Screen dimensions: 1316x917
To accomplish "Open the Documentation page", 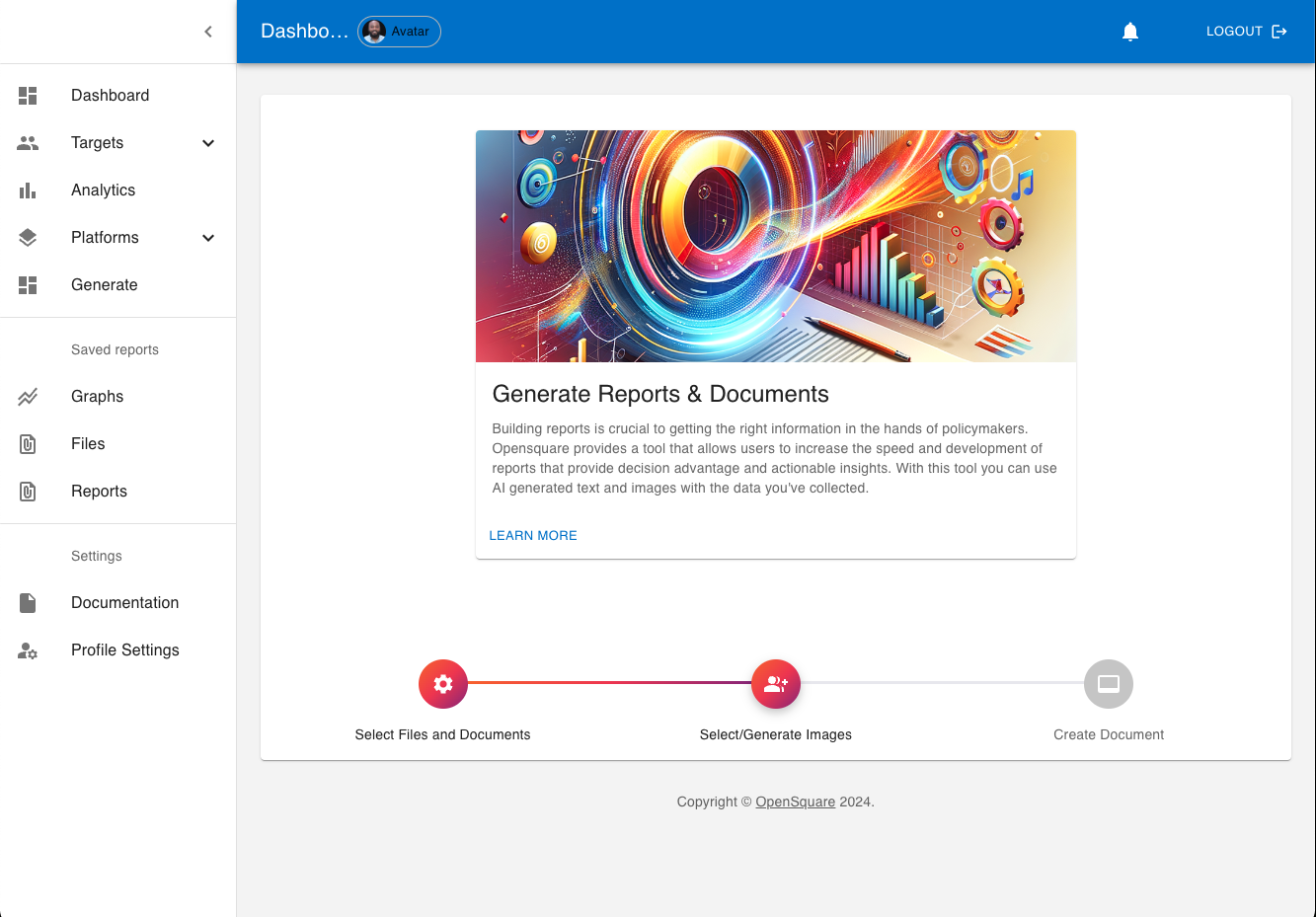I will coord(118,603).
